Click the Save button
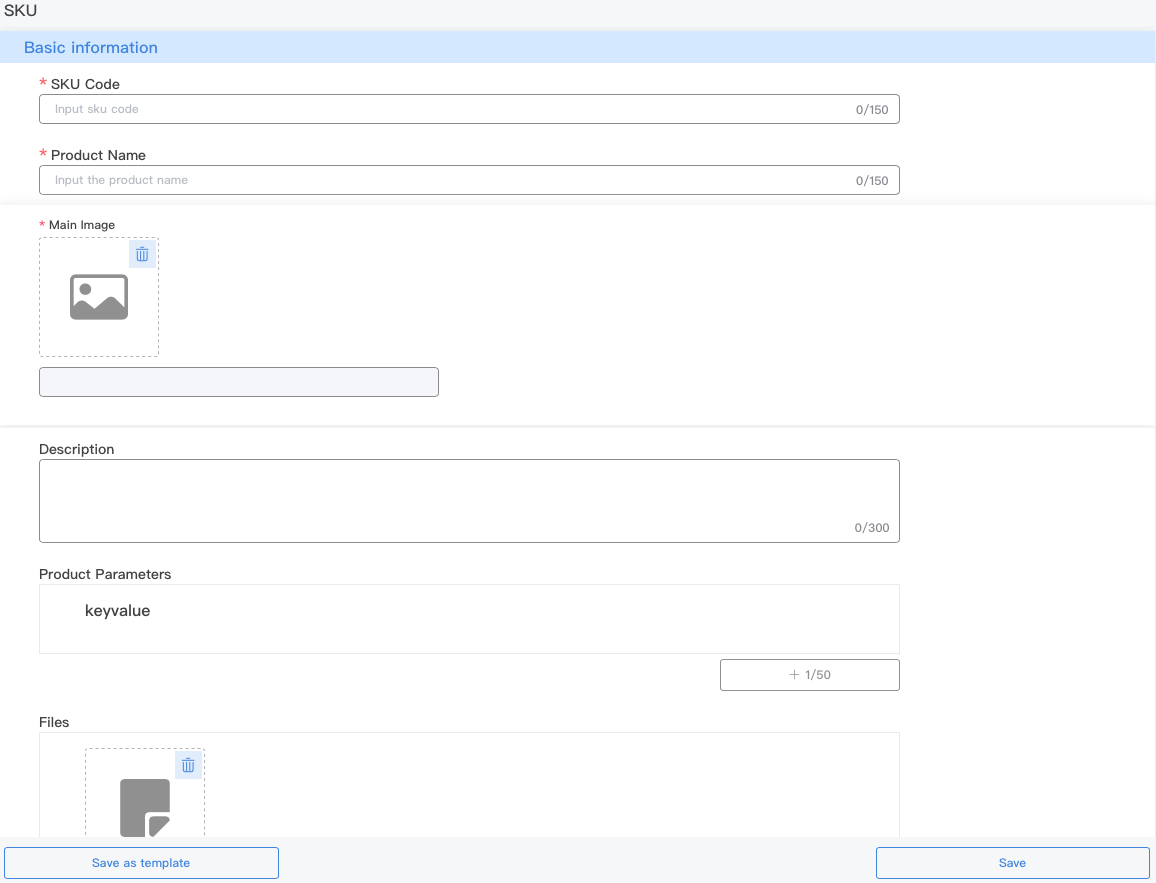1156x883 pixels. [1012, 863]
